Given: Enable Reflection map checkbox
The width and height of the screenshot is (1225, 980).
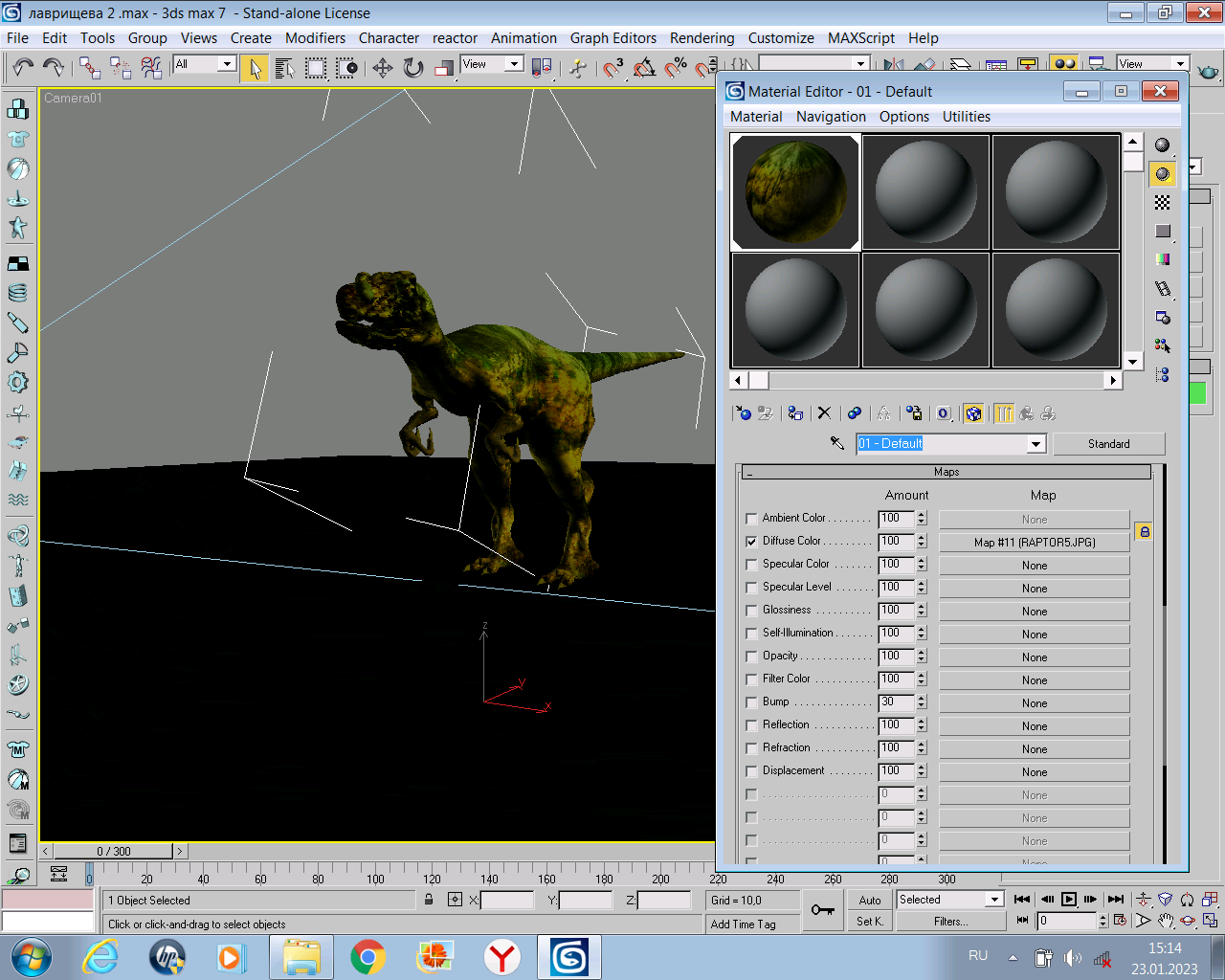Looking at the screenshot, I should [751, 725].
